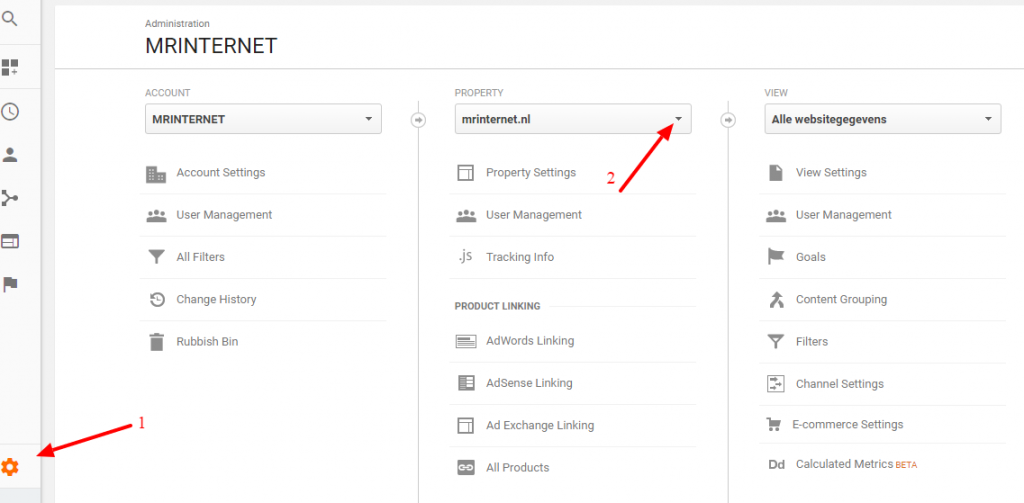Click shopping cart icon beside E-commerce Settings
The image size is (1024, 503).
click(x=774, y=425)
